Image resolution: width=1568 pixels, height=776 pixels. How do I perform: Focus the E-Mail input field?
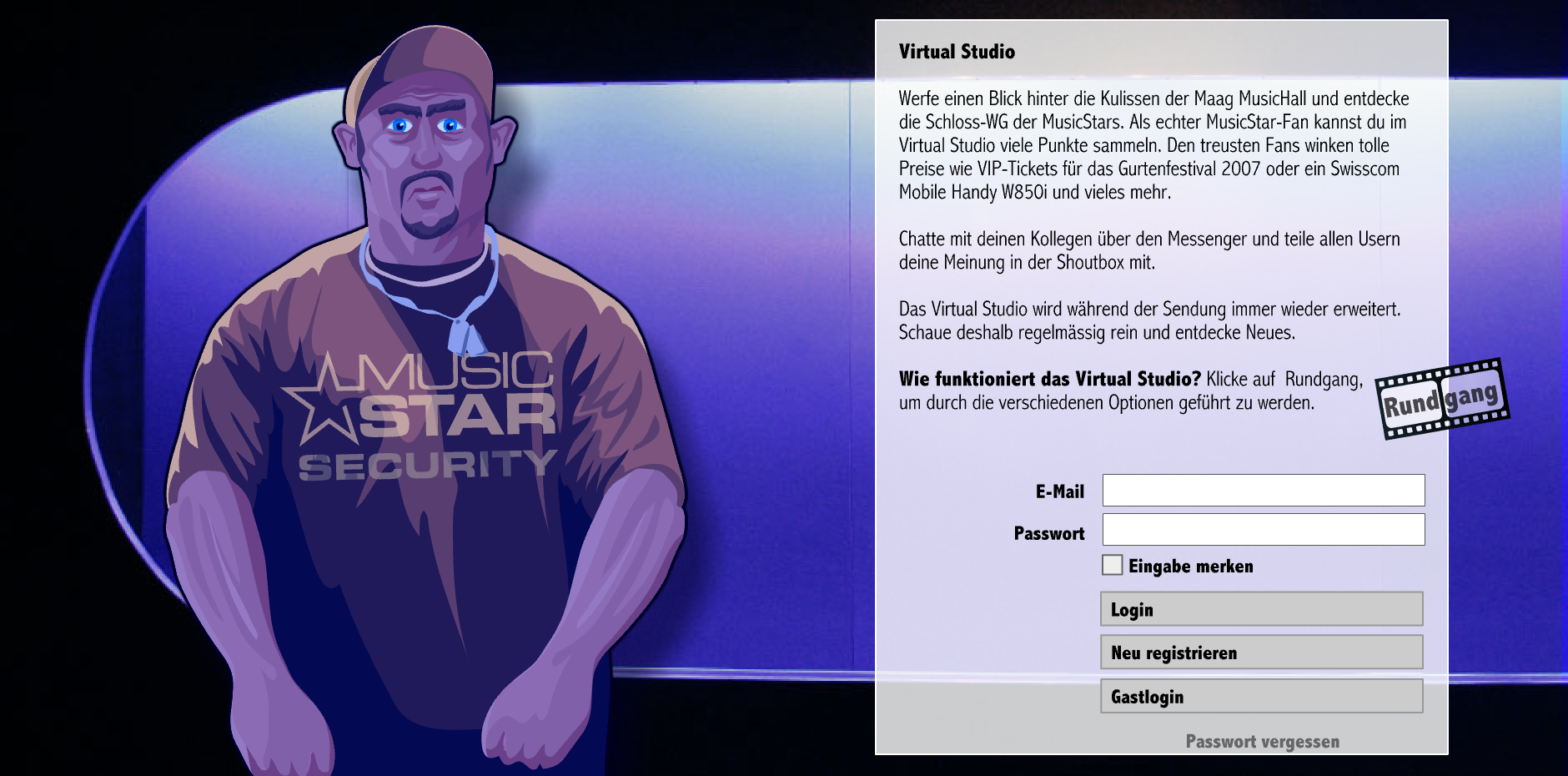tap(1264, 490)
